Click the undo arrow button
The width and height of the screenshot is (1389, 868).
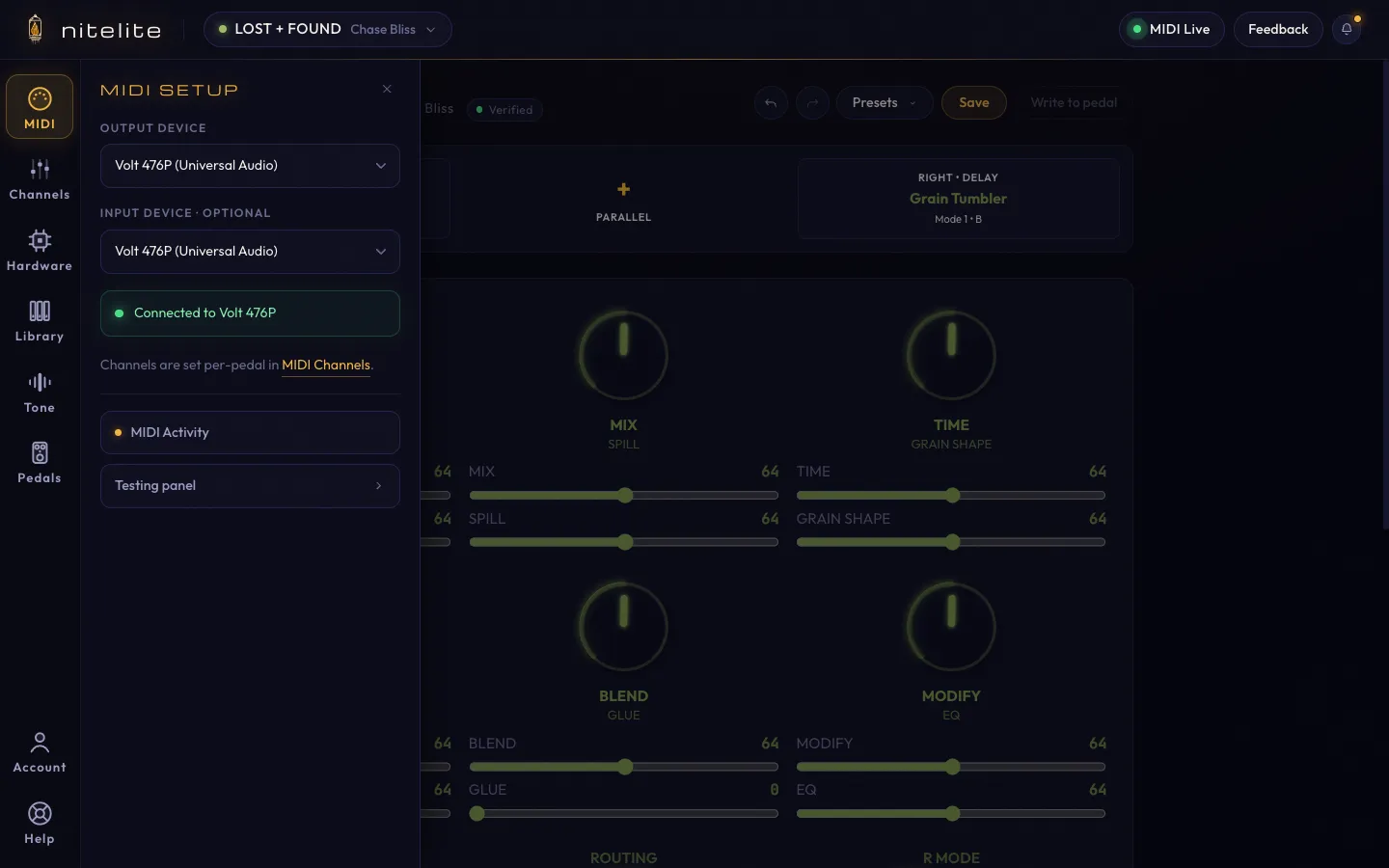click(771, 103)
